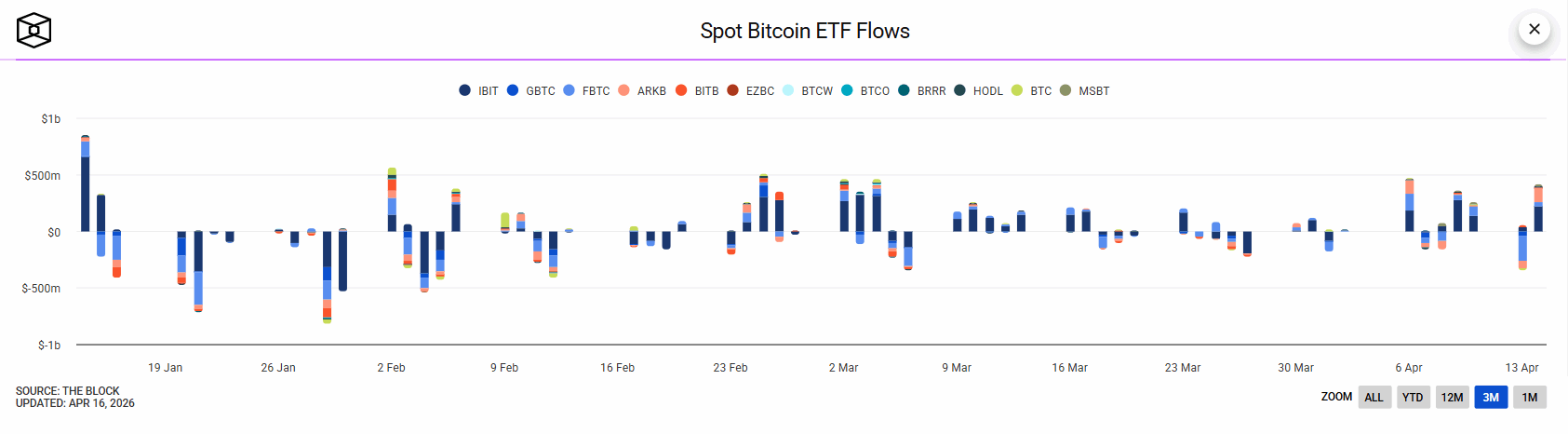The width and height of the screenshot is (1568, 434).
Task: Switch zoom to 12M
Action: pyautogui.click(x=1452, y=397)
